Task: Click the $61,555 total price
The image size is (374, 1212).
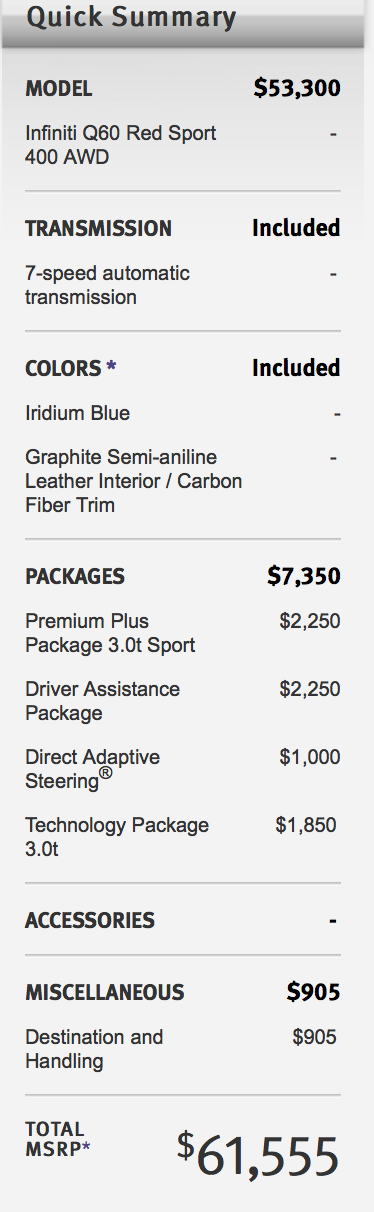Action: point(258,1157)
